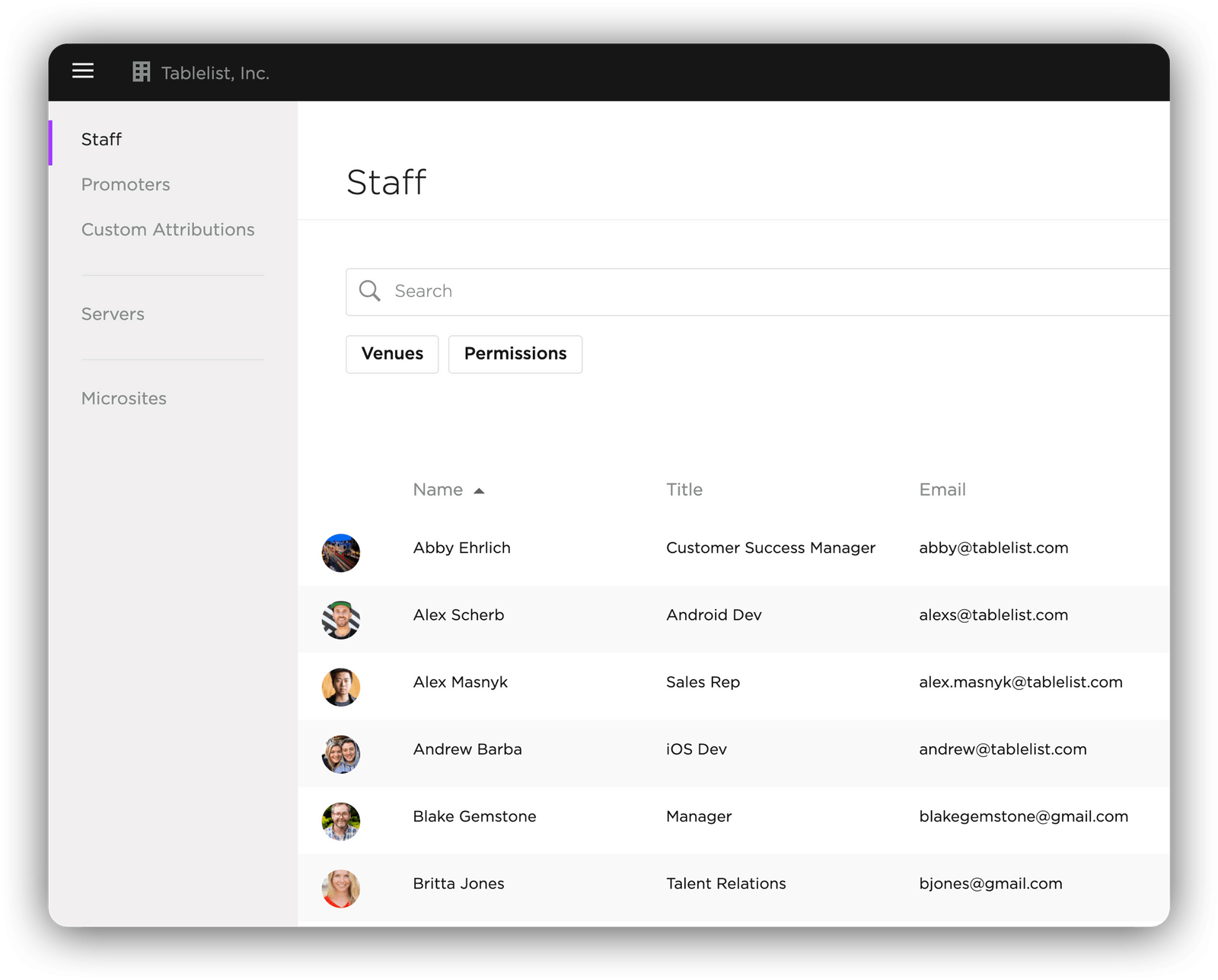Screen dimensions: 1218x980
Task: Click Alex Masnyk's email address
Action: tap(1021, 682)
